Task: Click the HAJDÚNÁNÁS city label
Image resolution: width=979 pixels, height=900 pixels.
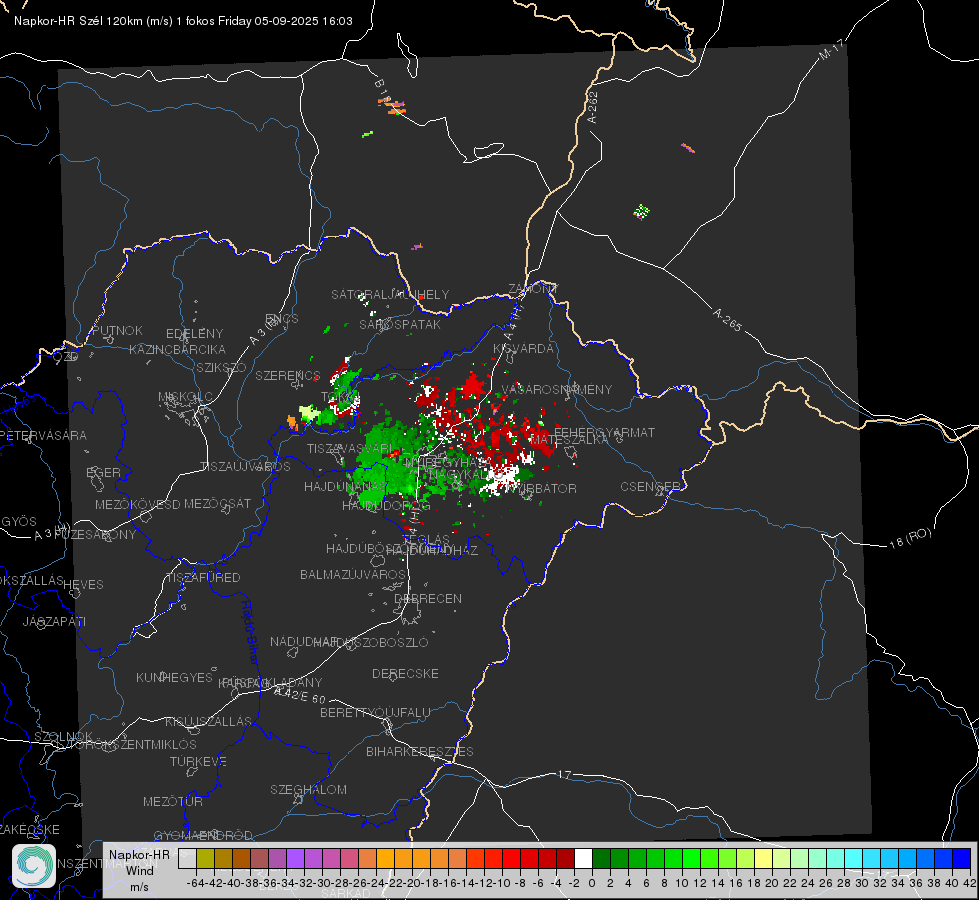Action: click(x=345, y=487)
